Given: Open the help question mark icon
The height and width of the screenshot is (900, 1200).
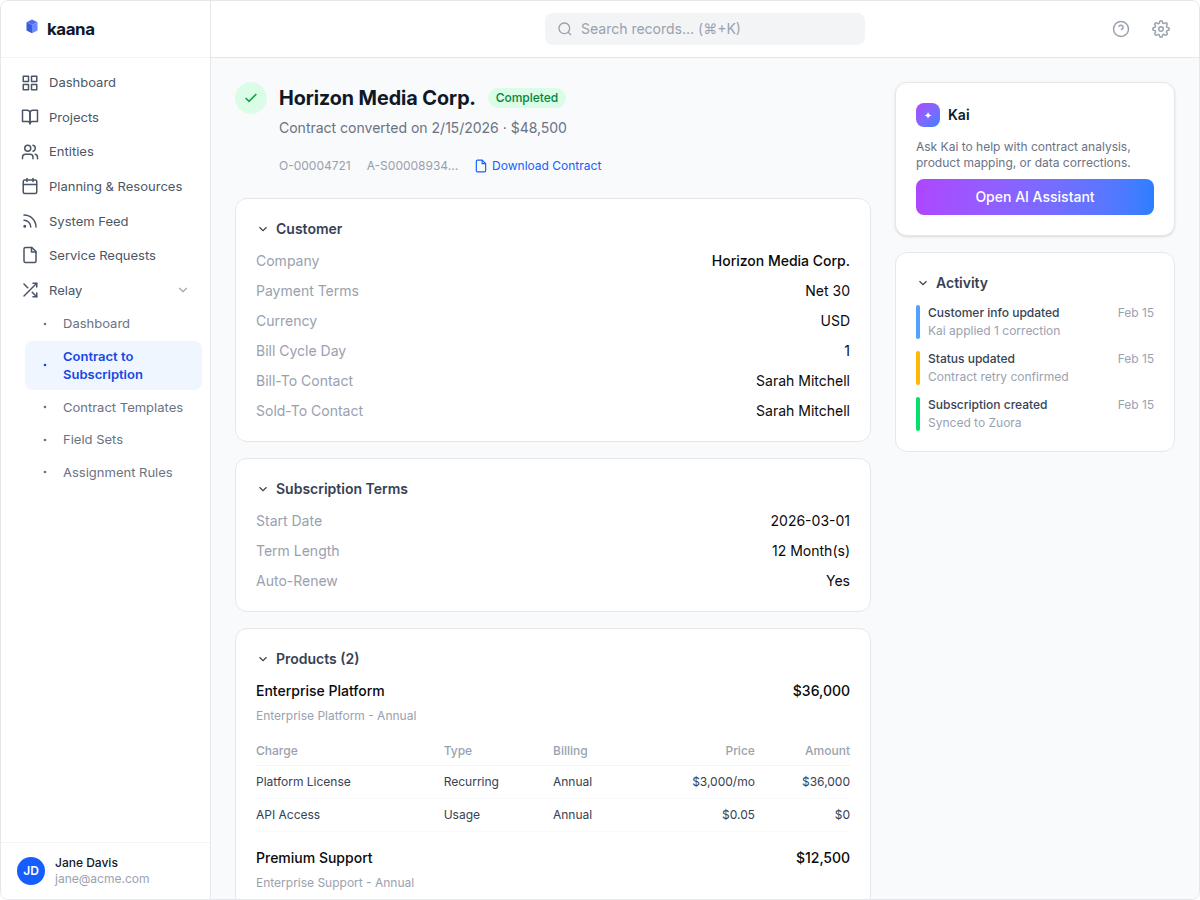Looking at the screenshot, I should coord(1120,29).
